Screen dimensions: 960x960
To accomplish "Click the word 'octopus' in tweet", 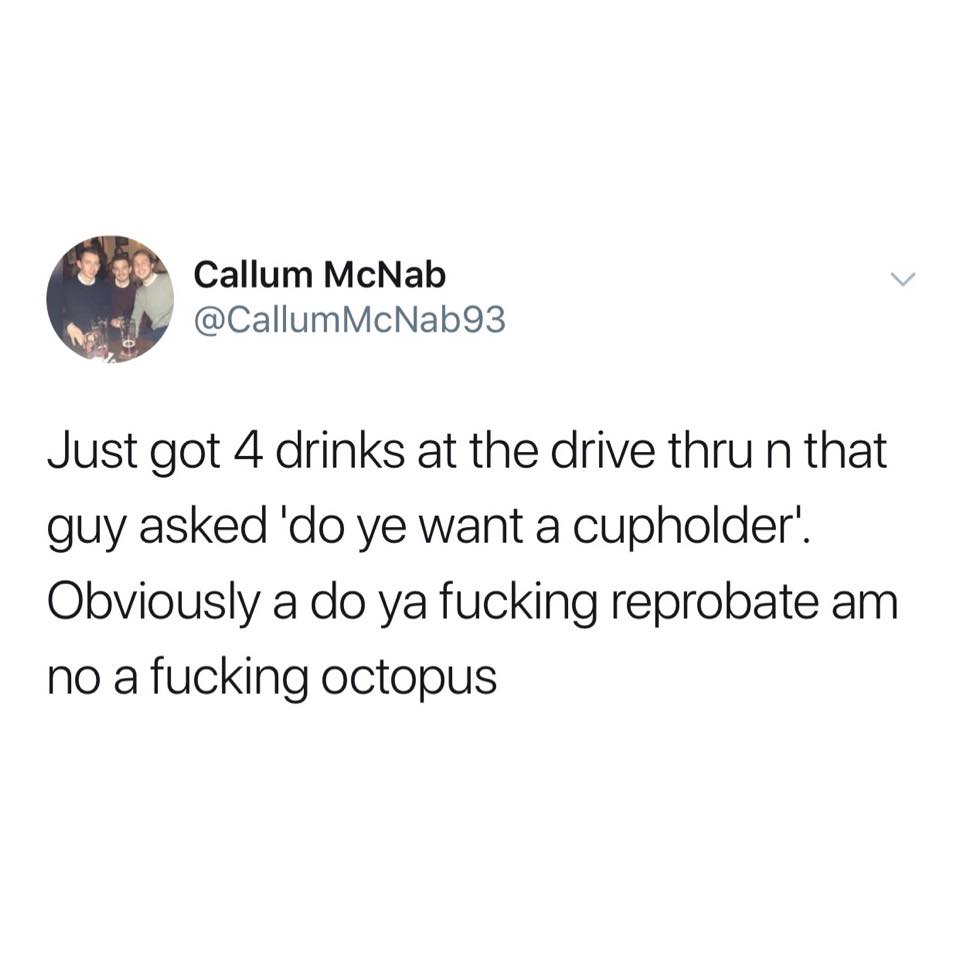I will [x=408, y=680].
